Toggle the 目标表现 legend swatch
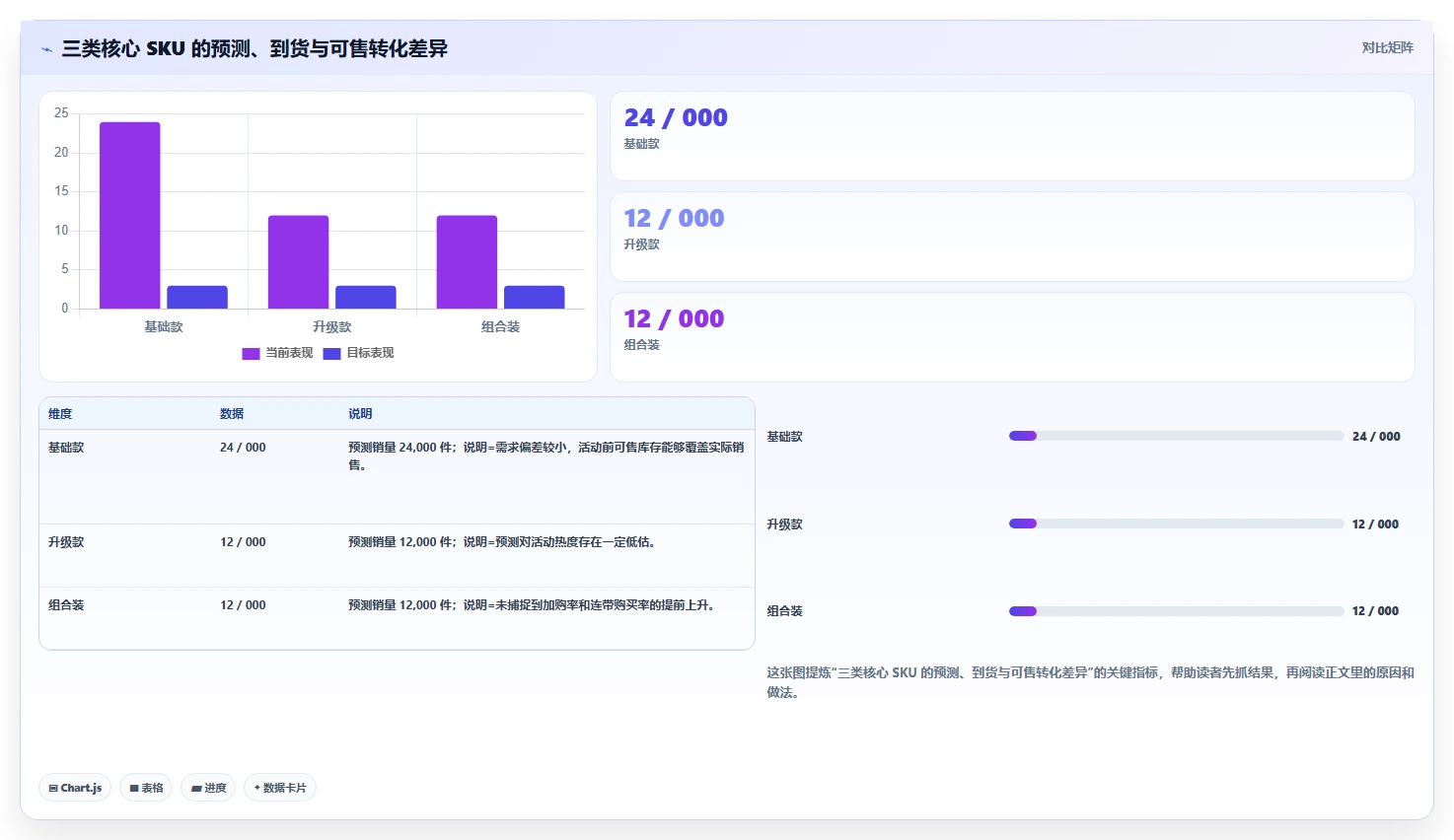 click(331, 353)
